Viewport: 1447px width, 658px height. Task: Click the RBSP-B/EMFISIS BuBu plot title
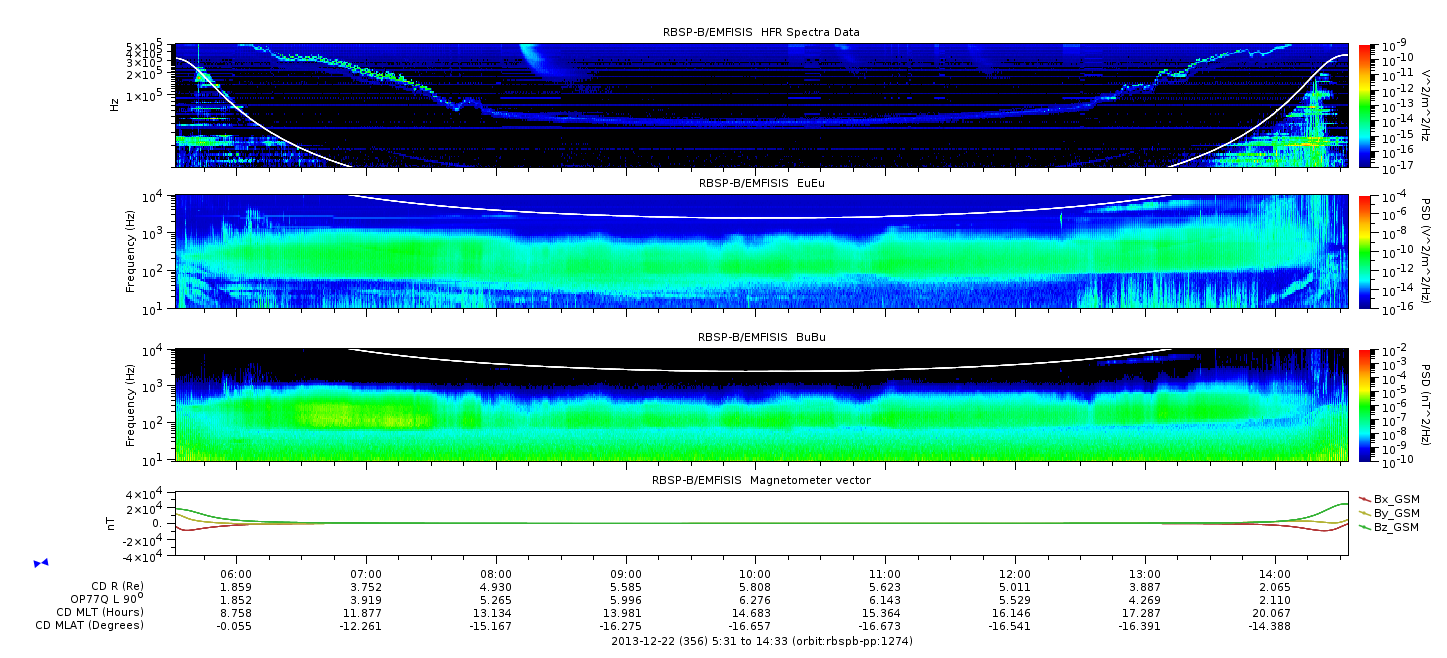(761, 337)
